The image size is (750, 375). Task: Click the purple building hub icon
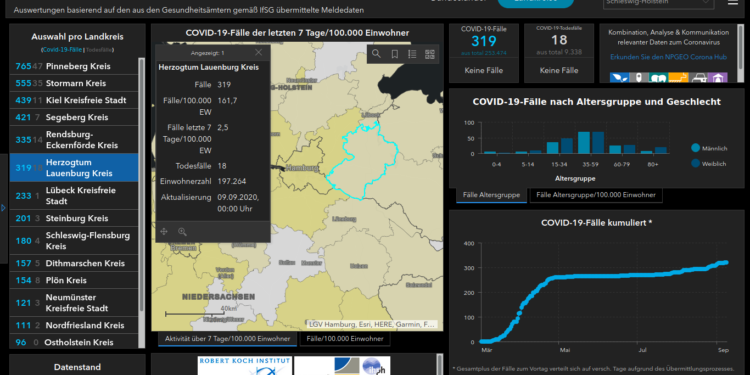(718, 77)
